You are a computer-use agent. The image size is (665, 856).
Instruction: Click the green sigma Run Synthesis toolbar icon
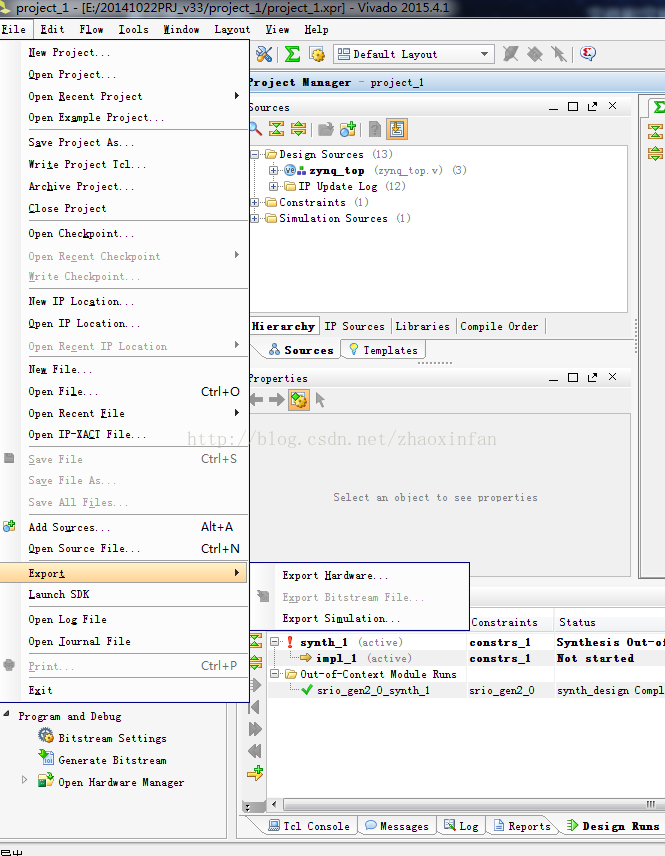pos(293,54)
